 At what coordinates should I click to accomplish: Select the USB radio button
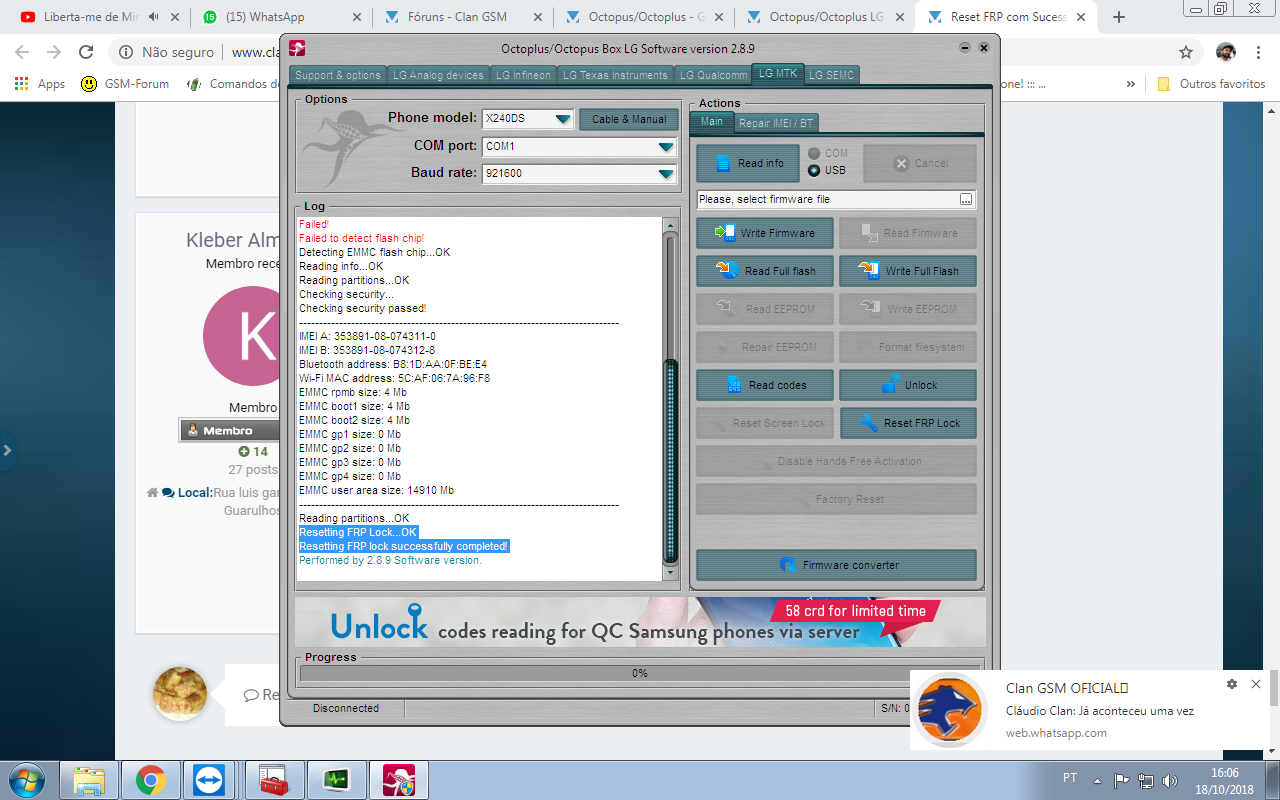(x=815, y=170)
